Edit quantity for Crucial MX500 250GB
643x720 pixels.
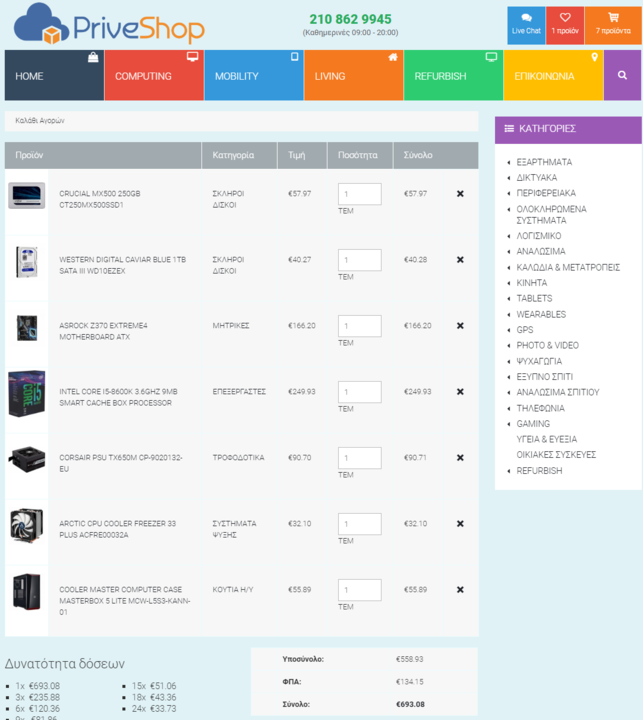[x=360, y=194]
